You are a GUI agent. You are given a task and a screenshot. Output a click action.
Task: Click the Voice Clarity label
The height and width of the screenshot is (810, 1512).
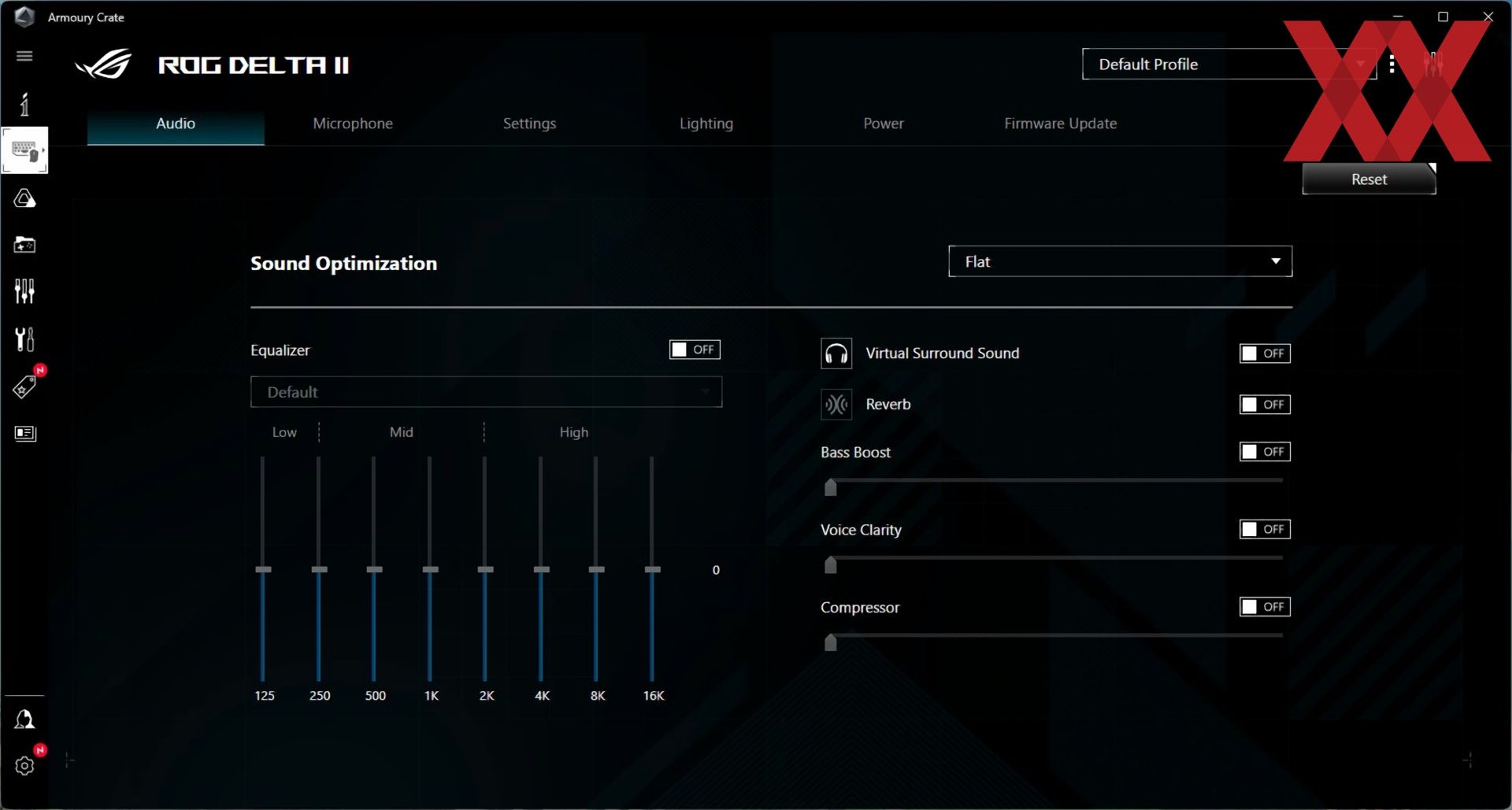[x=861, y=531]
